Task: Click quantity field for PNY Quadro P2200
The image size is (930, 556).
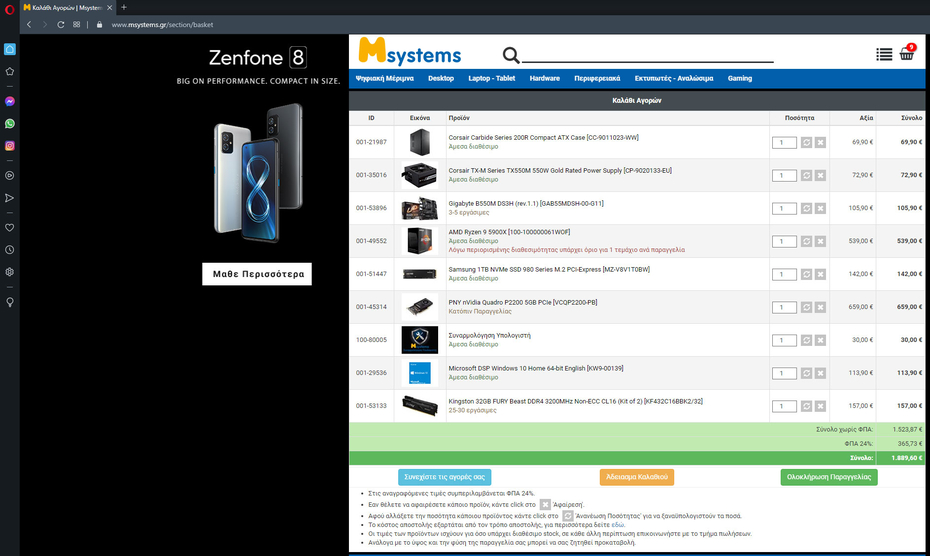Action: point(784,307)
